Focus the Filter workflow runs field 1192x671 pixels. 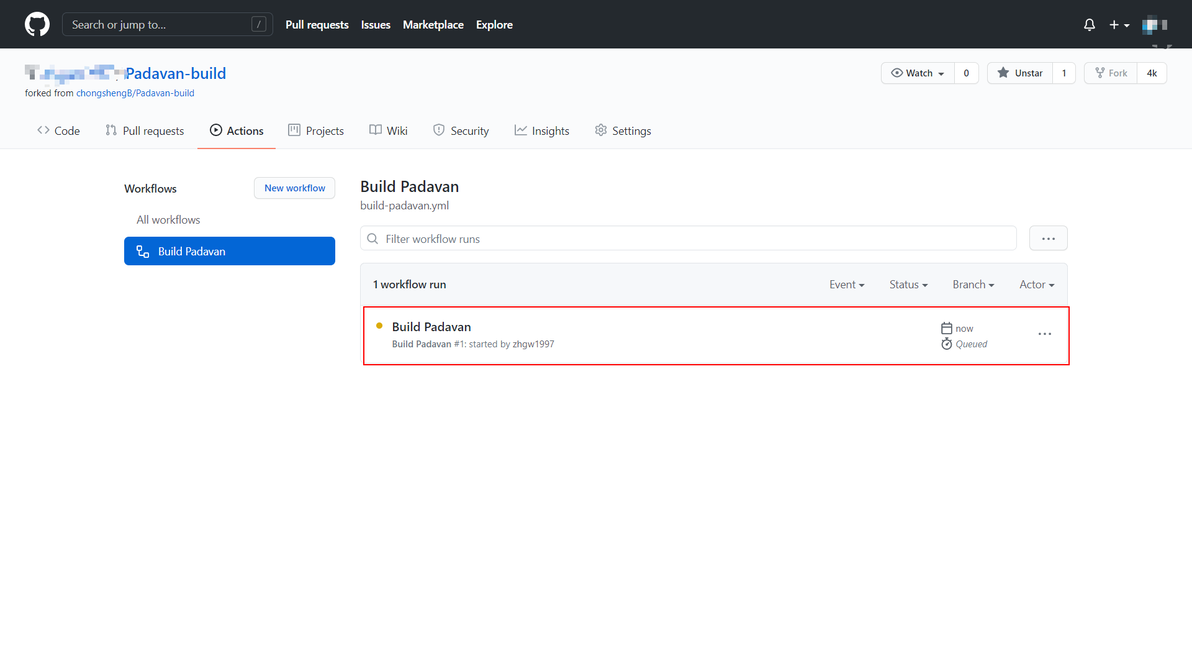(x=688, y=239)
